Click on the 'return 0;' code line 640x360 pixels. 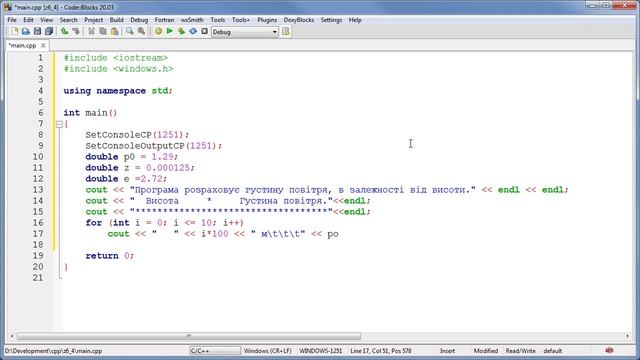tap(109, 256)
